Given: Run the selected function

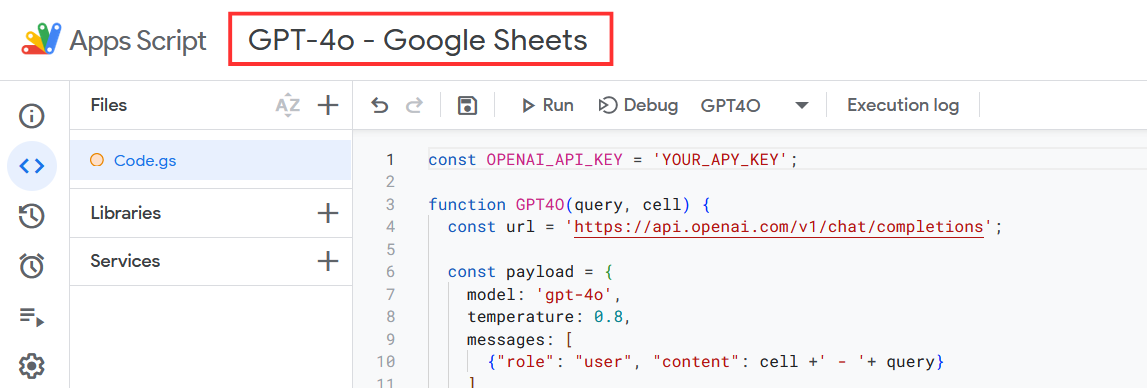Looking at the screenshot, I should point(547,105).
